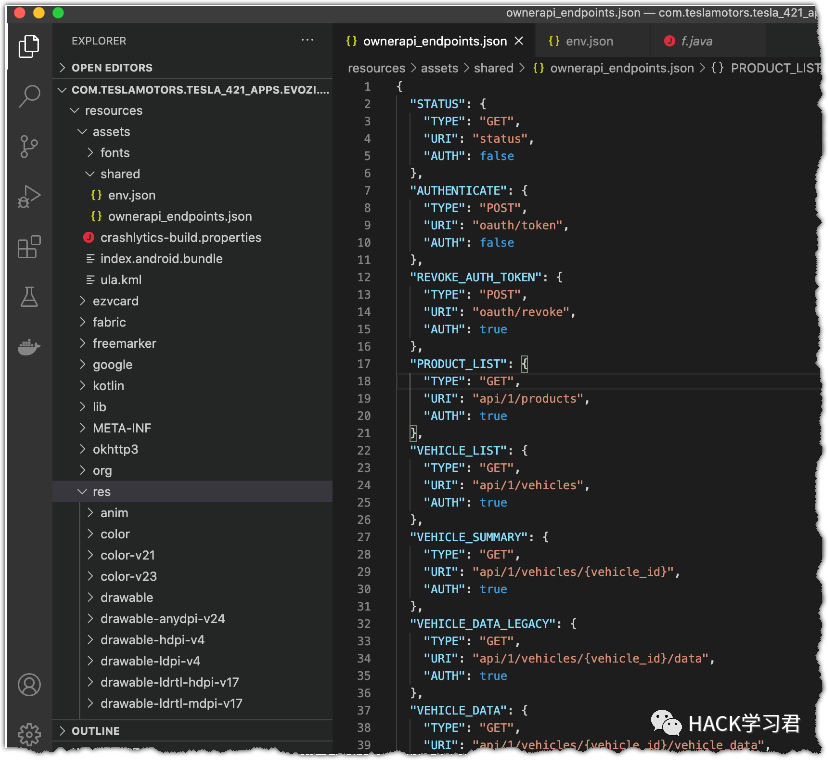This screenshot has height=760, width=828.
Task: Open the Docker view icon
Action: point(29,347)
